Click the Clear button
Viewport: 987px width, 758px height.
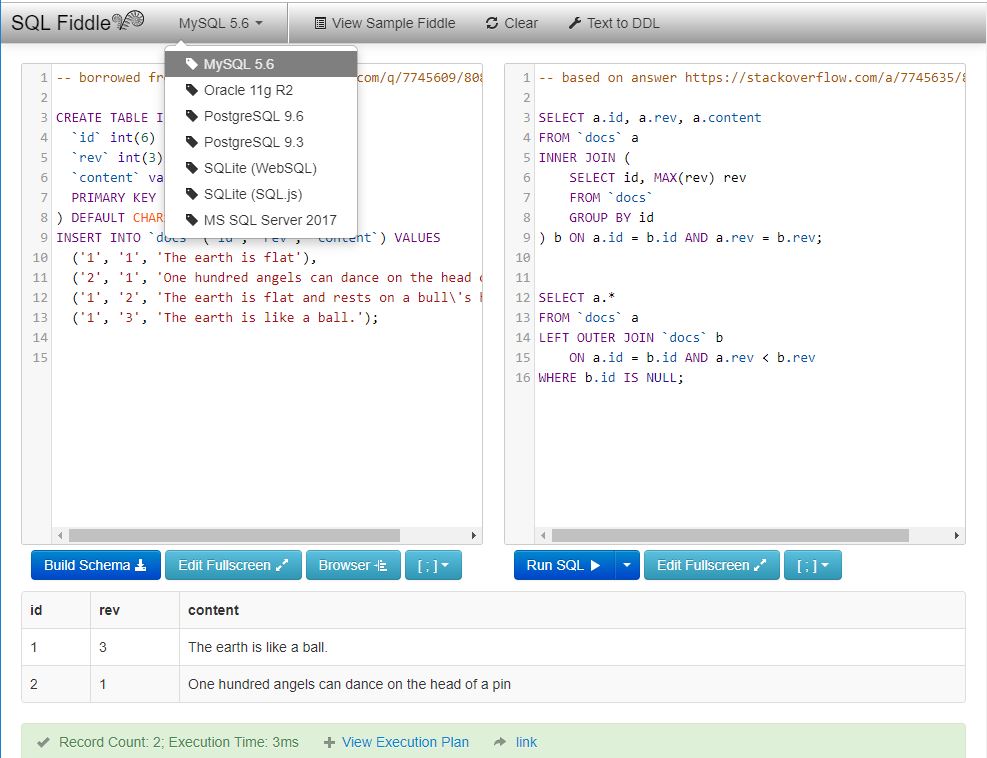point(512,23)
